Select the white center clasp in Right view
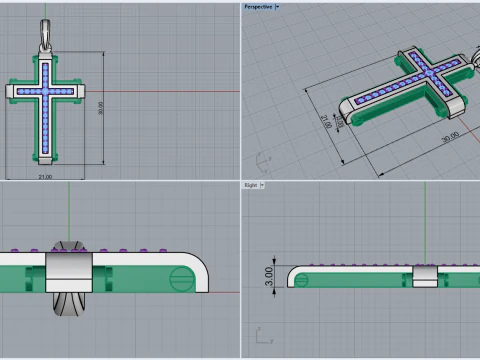 click(x=425, y=276)
